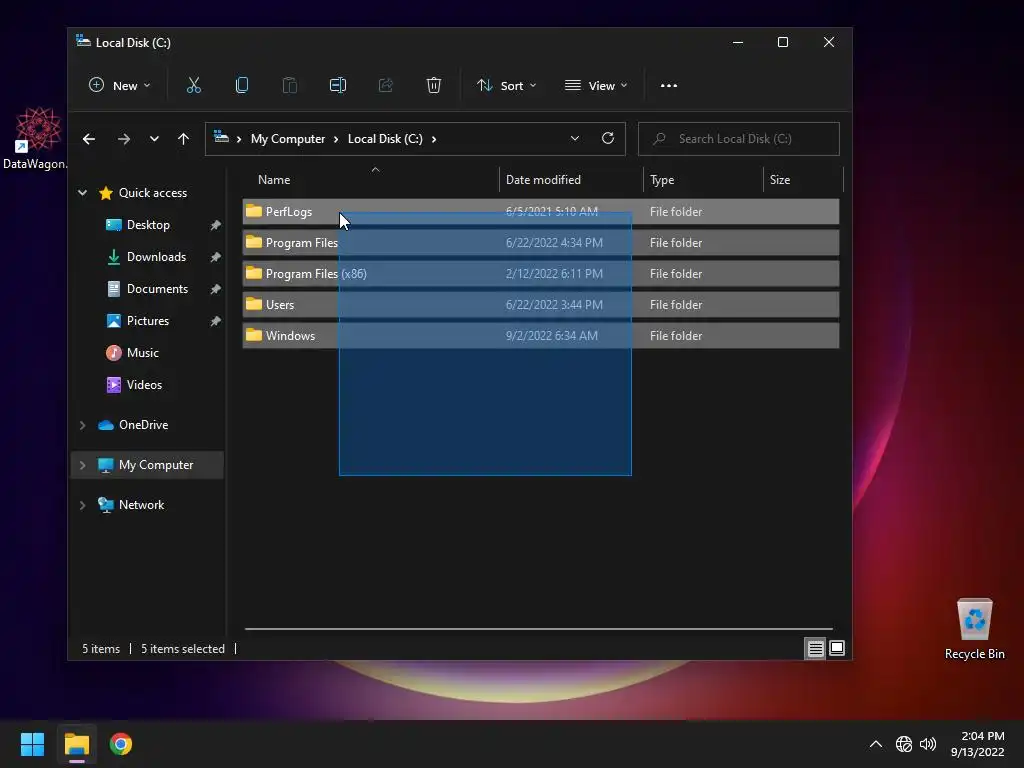
Task: Go up one folder level arrow
Action: [x=184, y=139]
